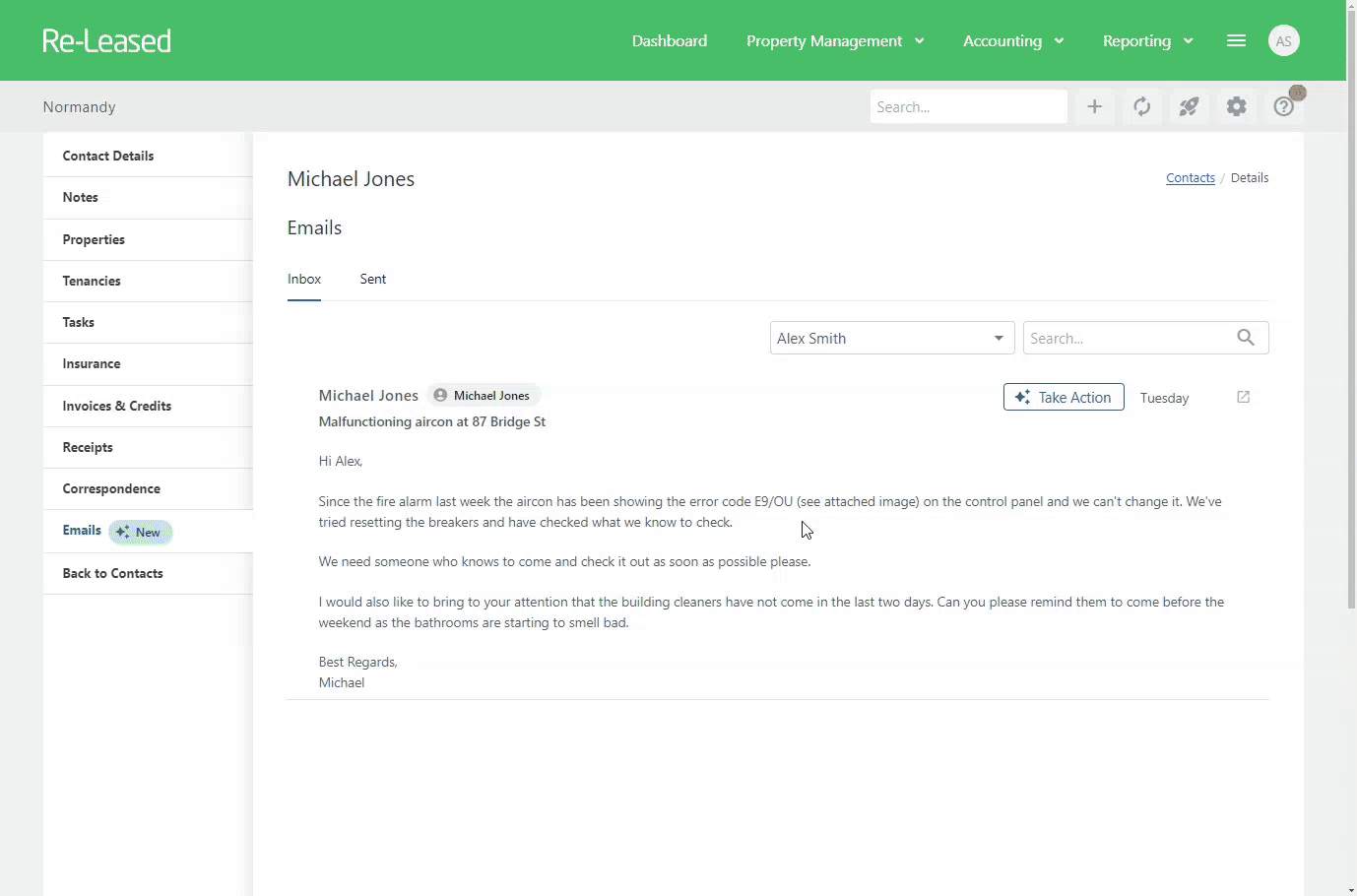Select the Inbox tab
The height and width of the screenshot is (896, 1357).
point(304,279)
